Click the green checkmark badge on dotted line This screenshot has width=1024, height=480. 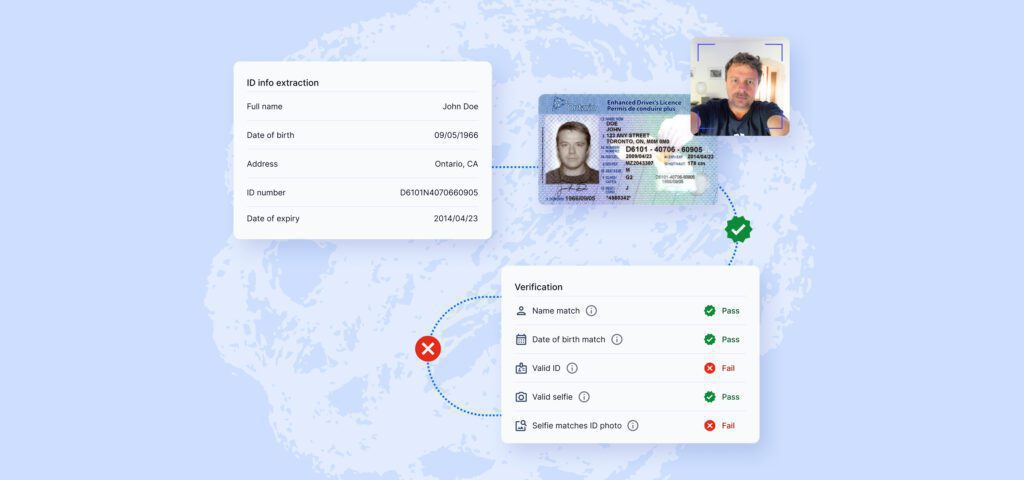[738, 229]
